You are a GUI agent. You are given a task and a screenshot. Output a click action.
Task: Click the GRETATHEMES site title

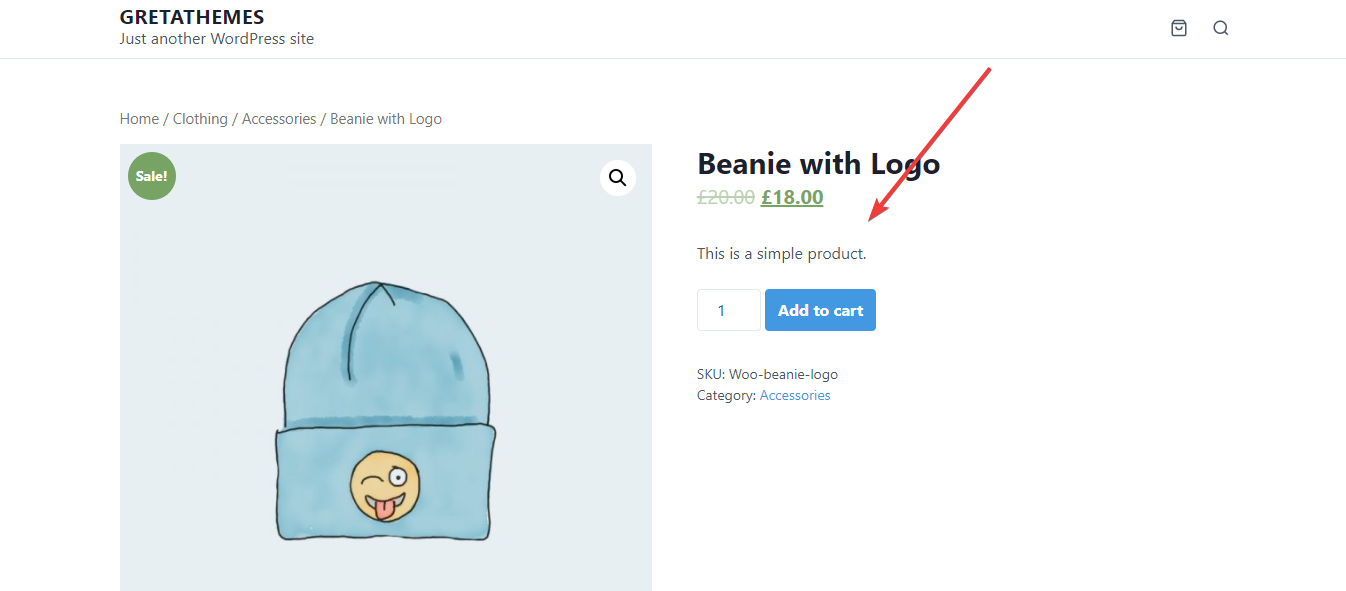[x=192, y=17]
